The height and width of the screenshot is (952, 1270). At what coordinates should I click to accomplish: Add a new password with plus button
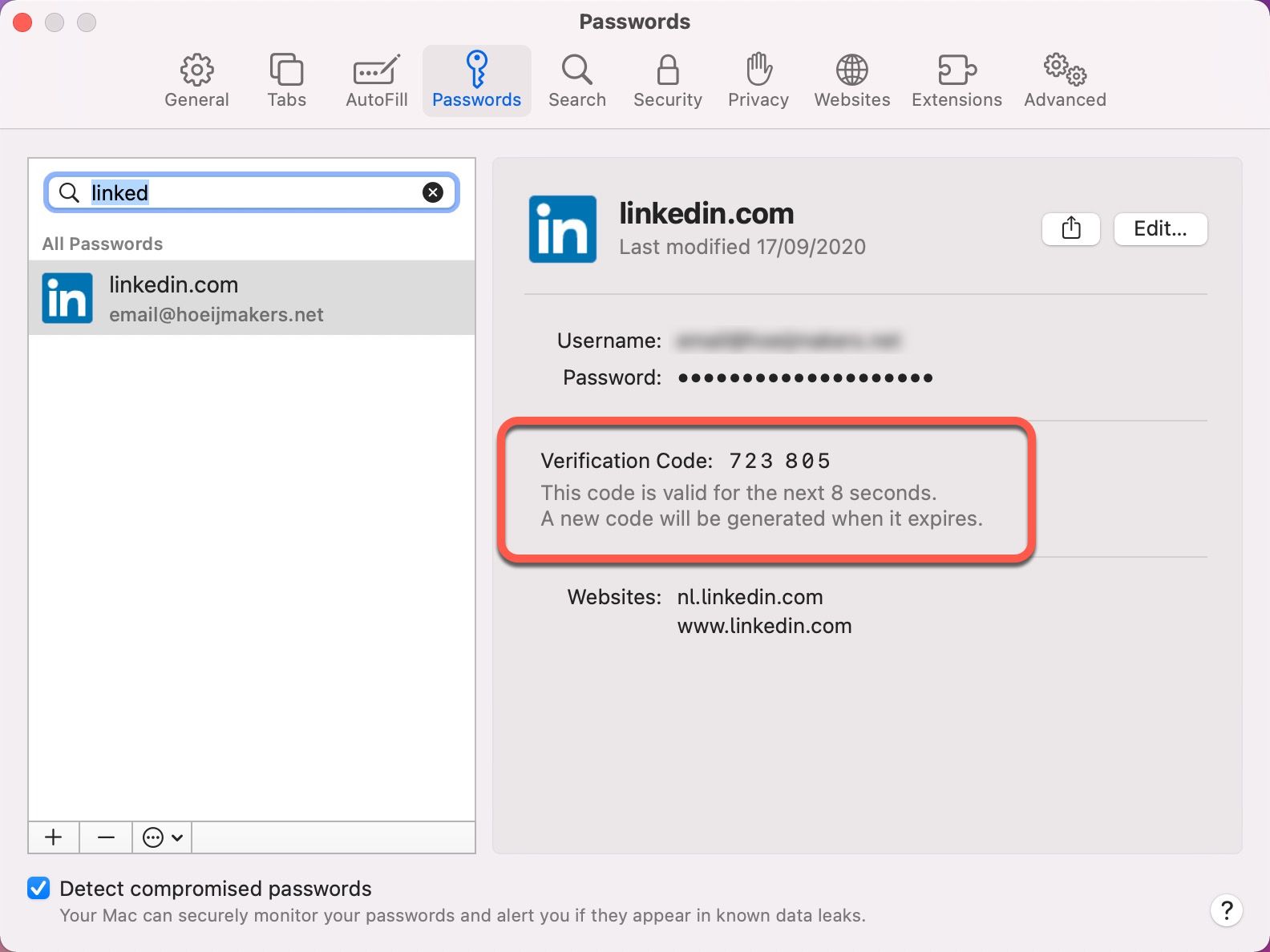pyautogui.click(x=54, y=837)
